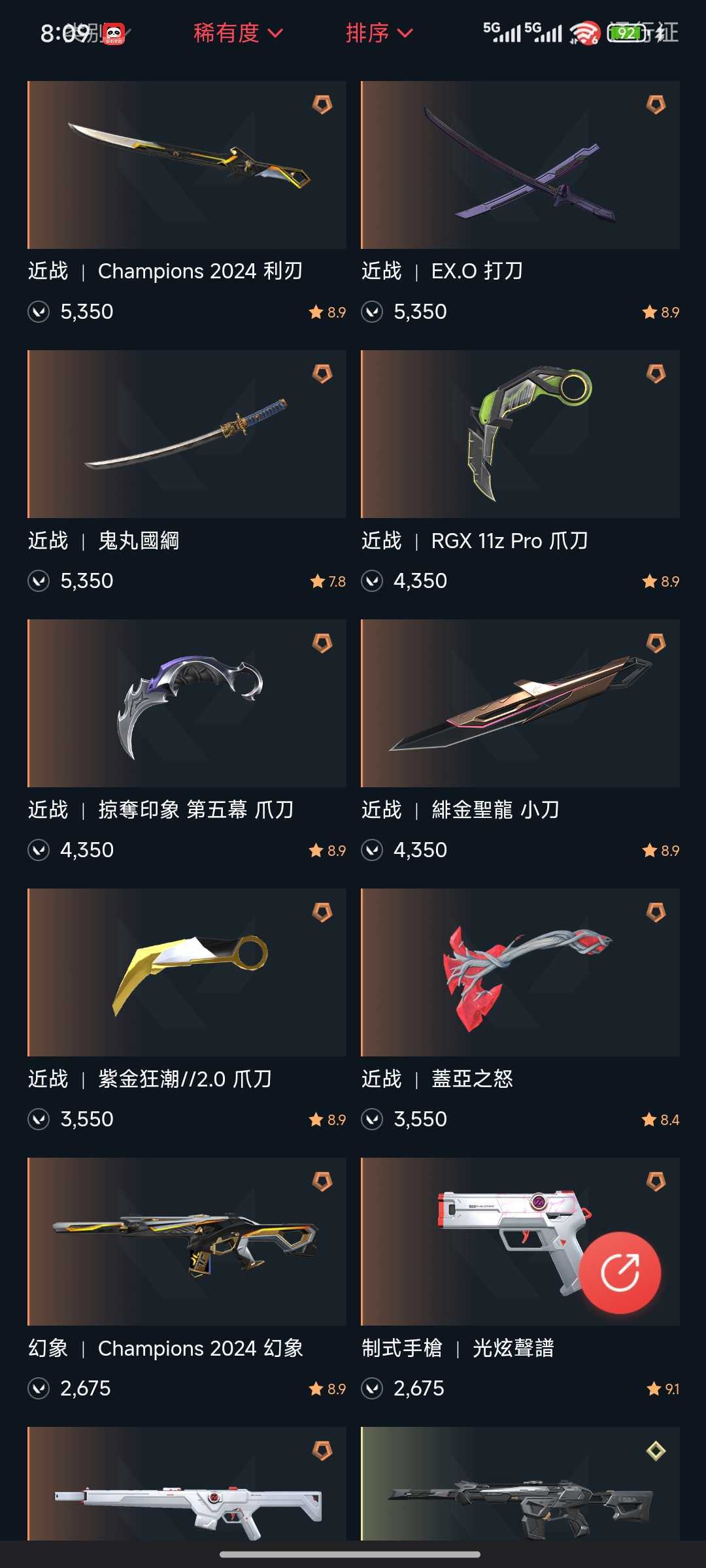The image size is (706, 1568).
Task: Click the white rifle skin thumbnail at bottom-left
Action: tap(187, 1484)
